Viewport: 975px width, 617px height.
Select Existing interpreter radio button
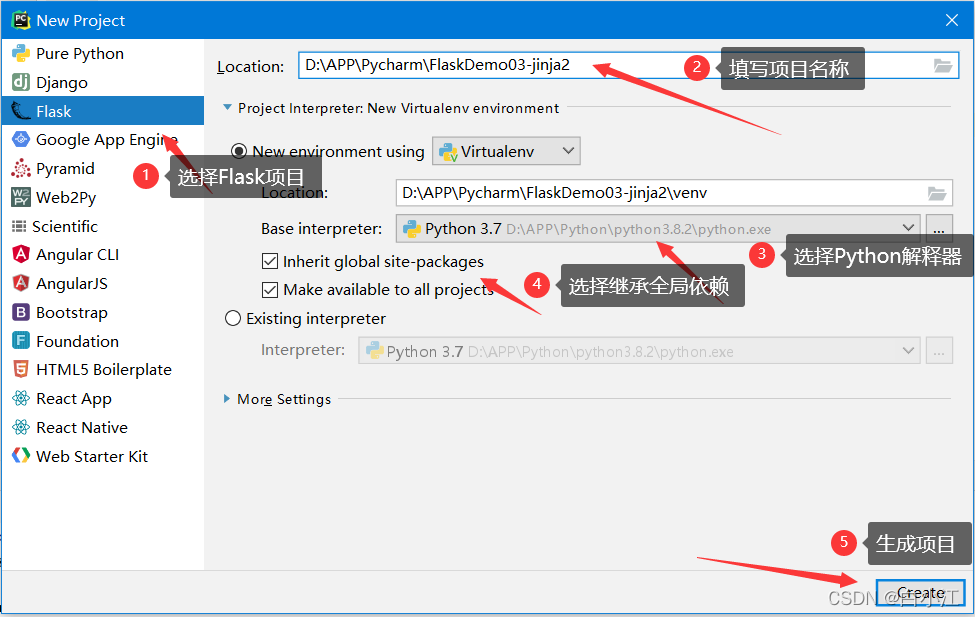tap(233, 318)
